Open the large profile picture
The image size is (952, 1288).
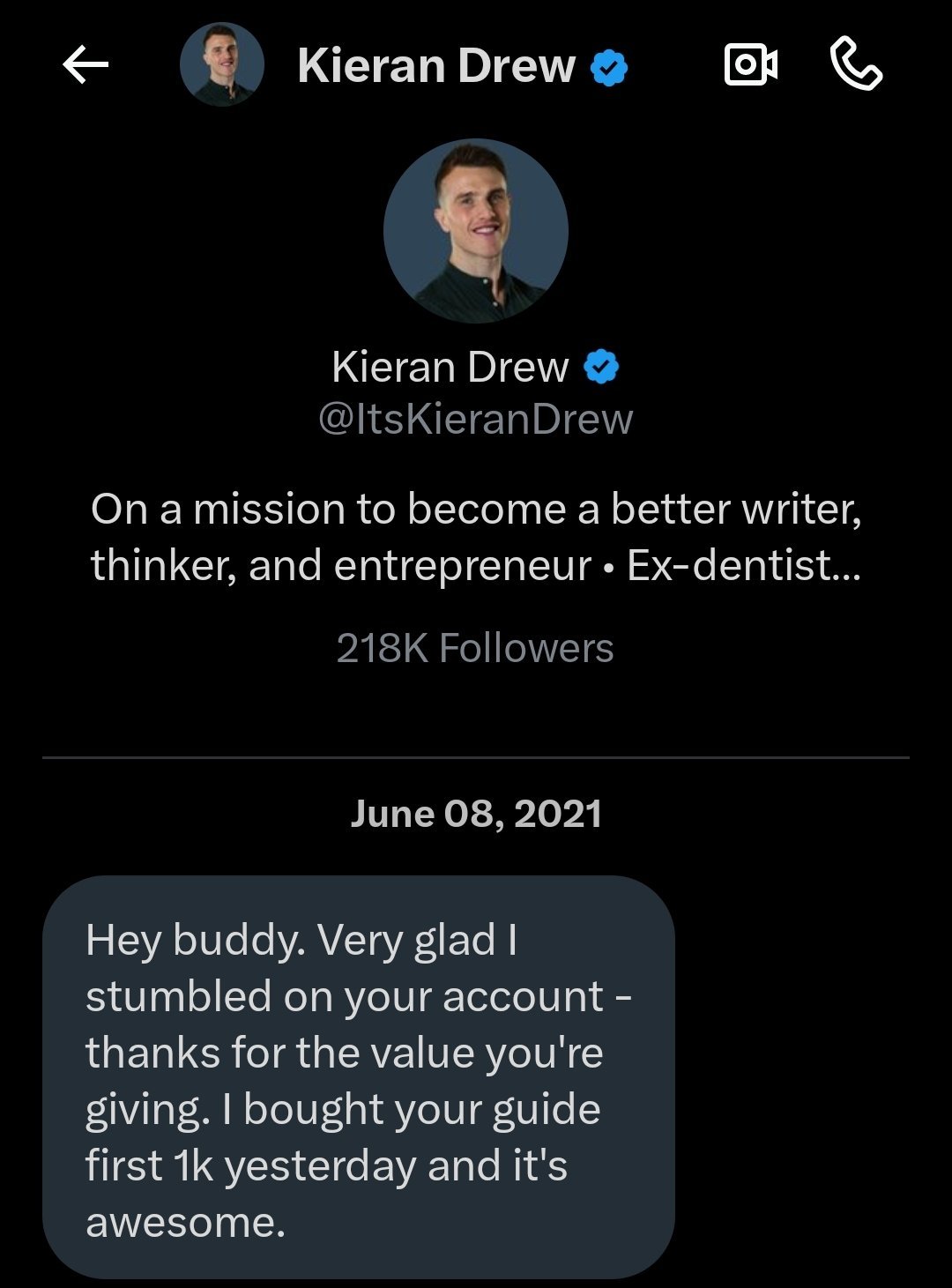(476, 232)
